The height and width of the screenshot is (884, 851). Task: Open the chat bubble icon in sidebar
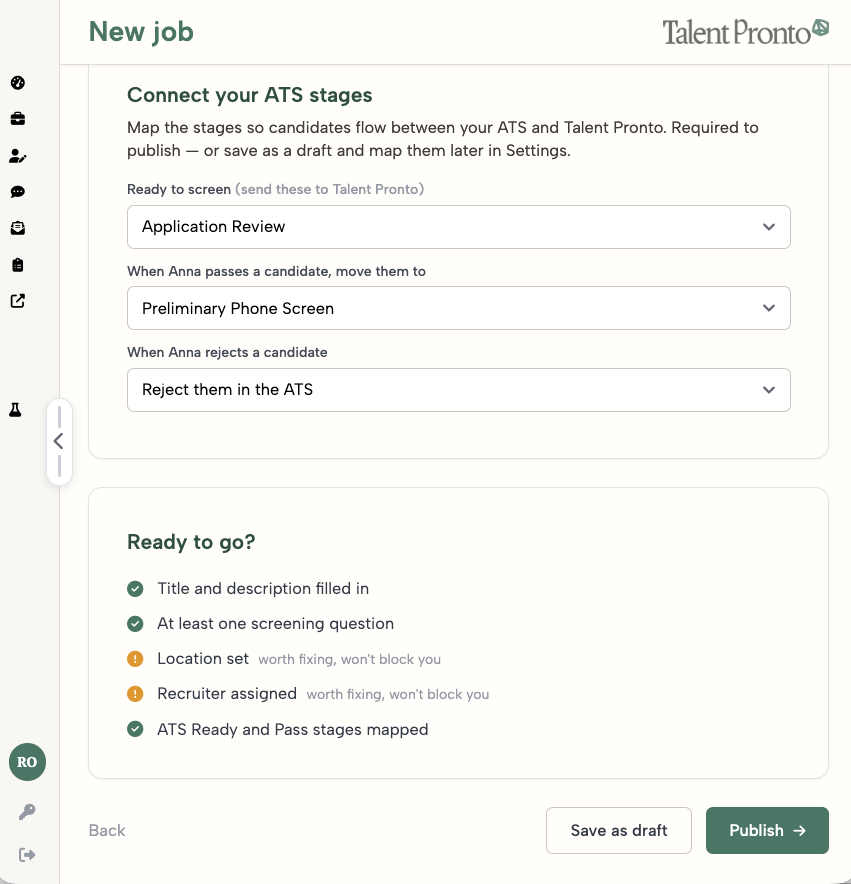[x=17, y=192]
